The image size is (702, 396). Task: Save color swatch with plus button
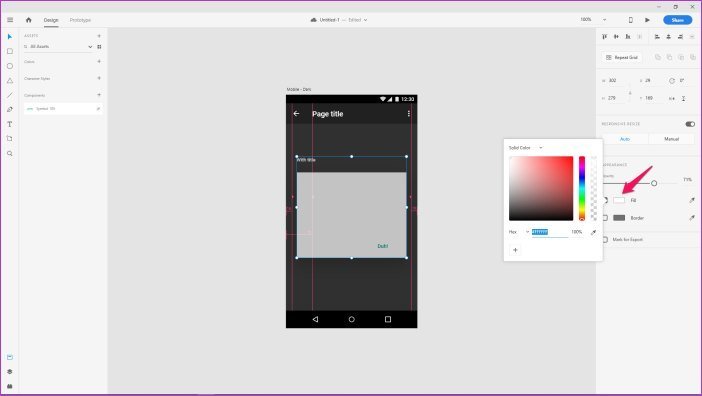(x=515, y=250)
